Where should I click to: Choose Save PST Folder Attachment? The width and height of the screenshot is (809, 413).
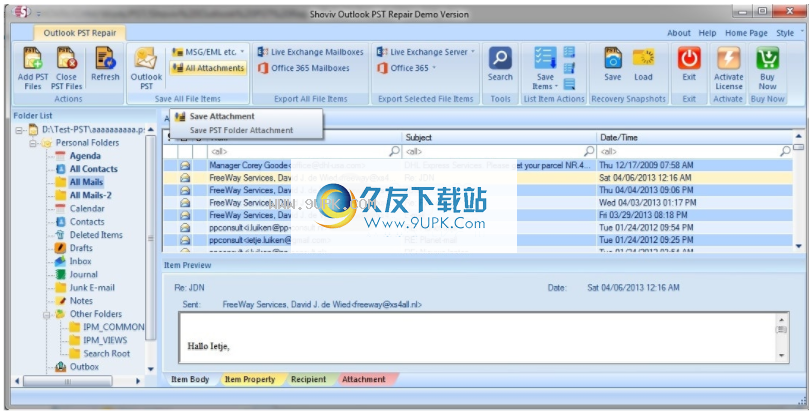pyautogui.click(x=241, y=131)
